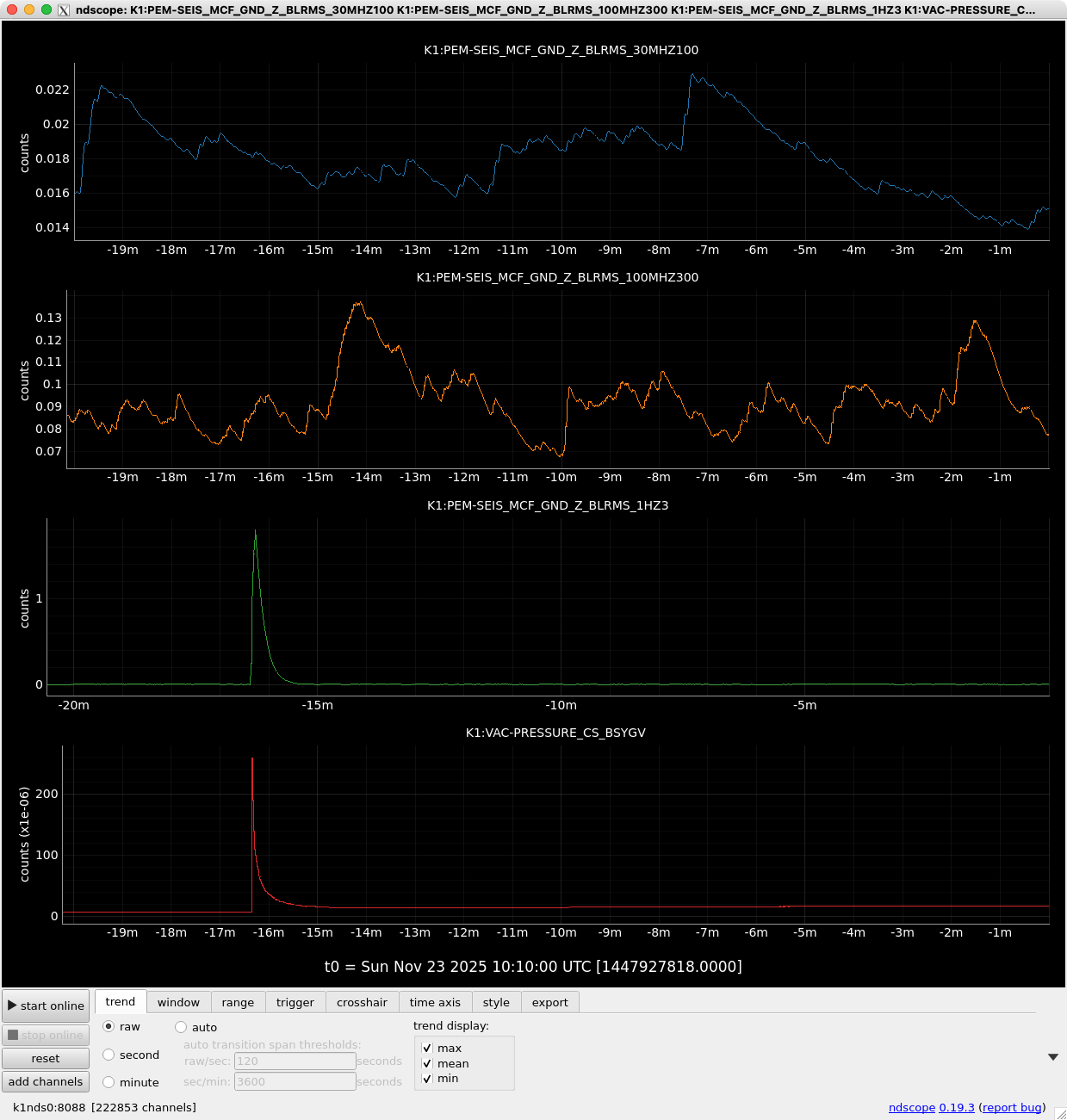Open the trigger tab
The height and width of the screenshot is (1120, 1067).
295,1002
